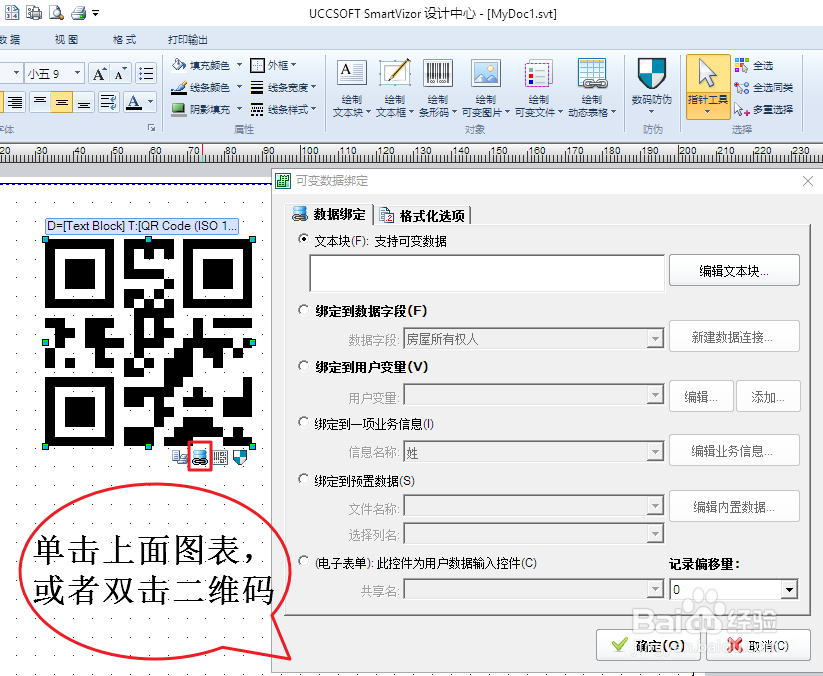Open 文件名称 combo box

(x=533, y=506)
